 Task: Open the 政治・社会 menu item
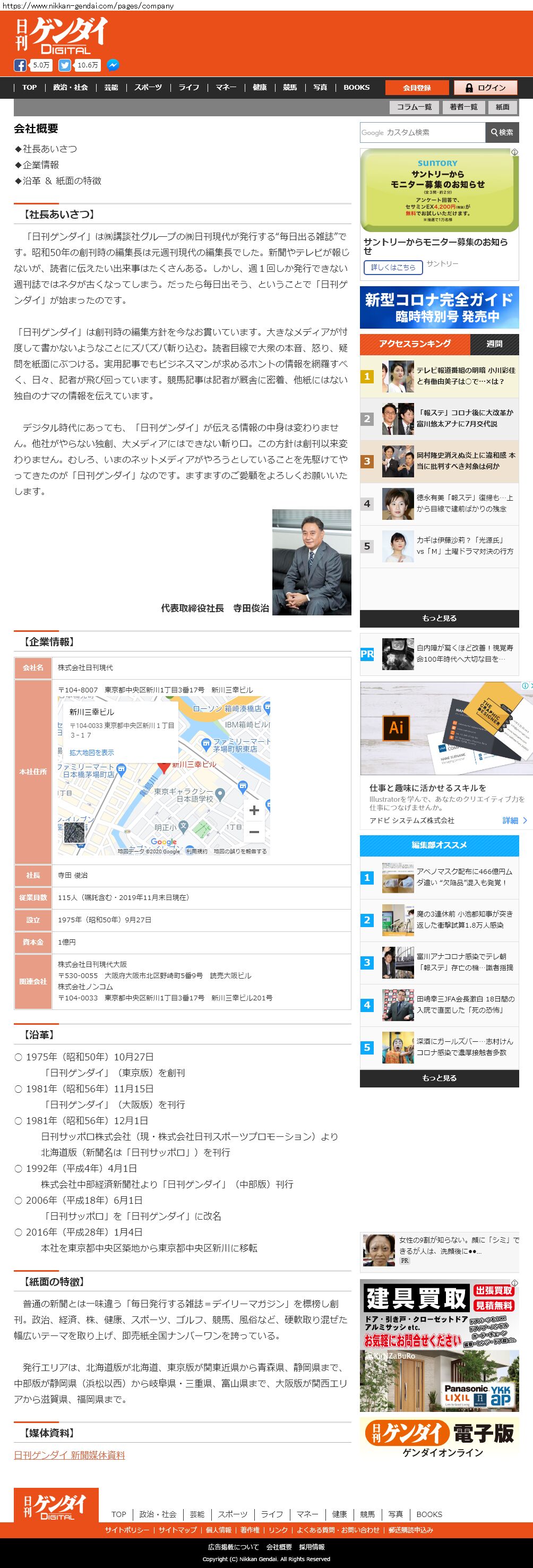click(71, 87)
